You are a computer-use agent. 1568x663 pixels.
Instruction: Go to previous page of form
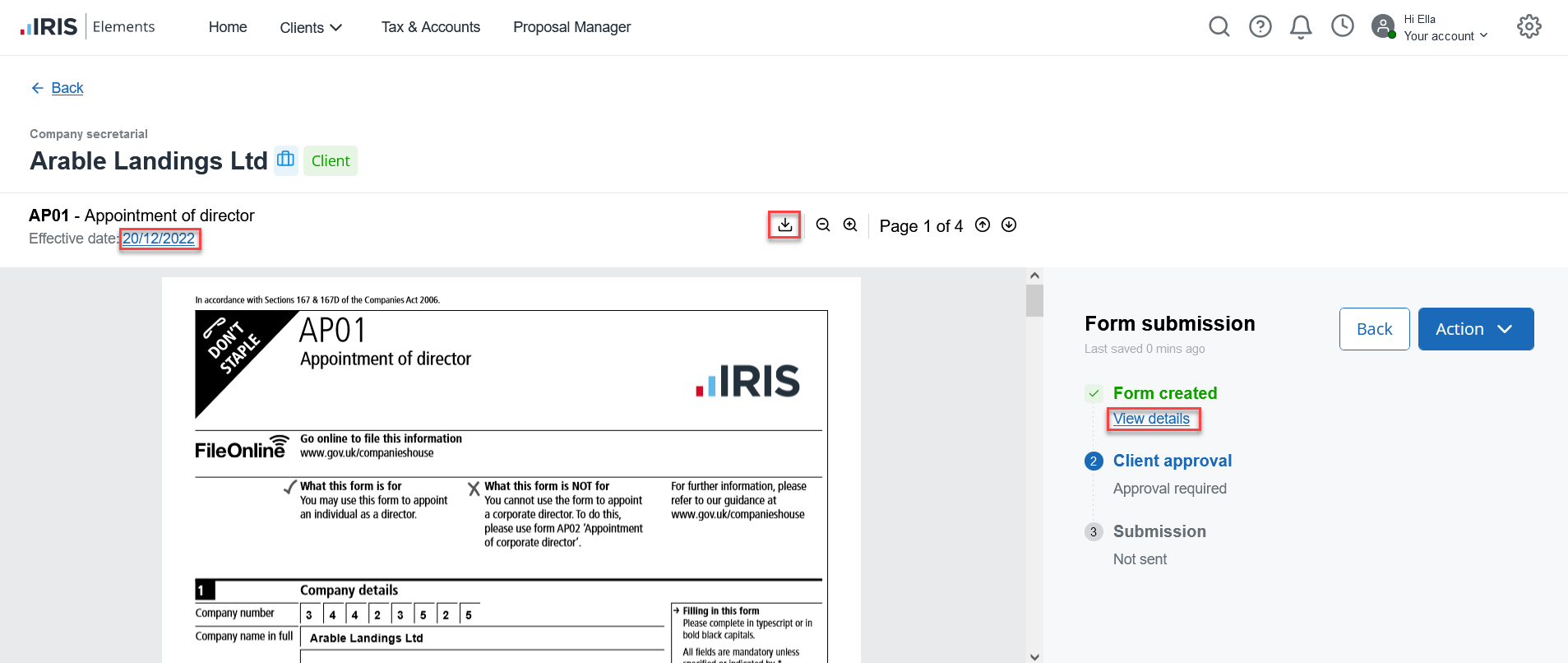coord(983,225)
